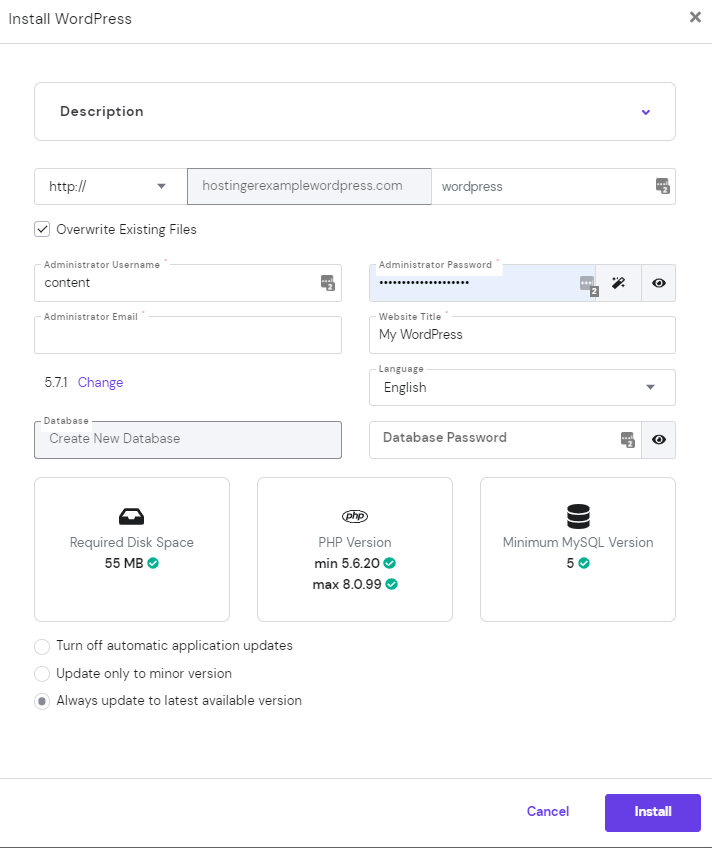Screen dimensions: 712x848
Task: Click password manager icon in directory field
Action: pos(663,186)
